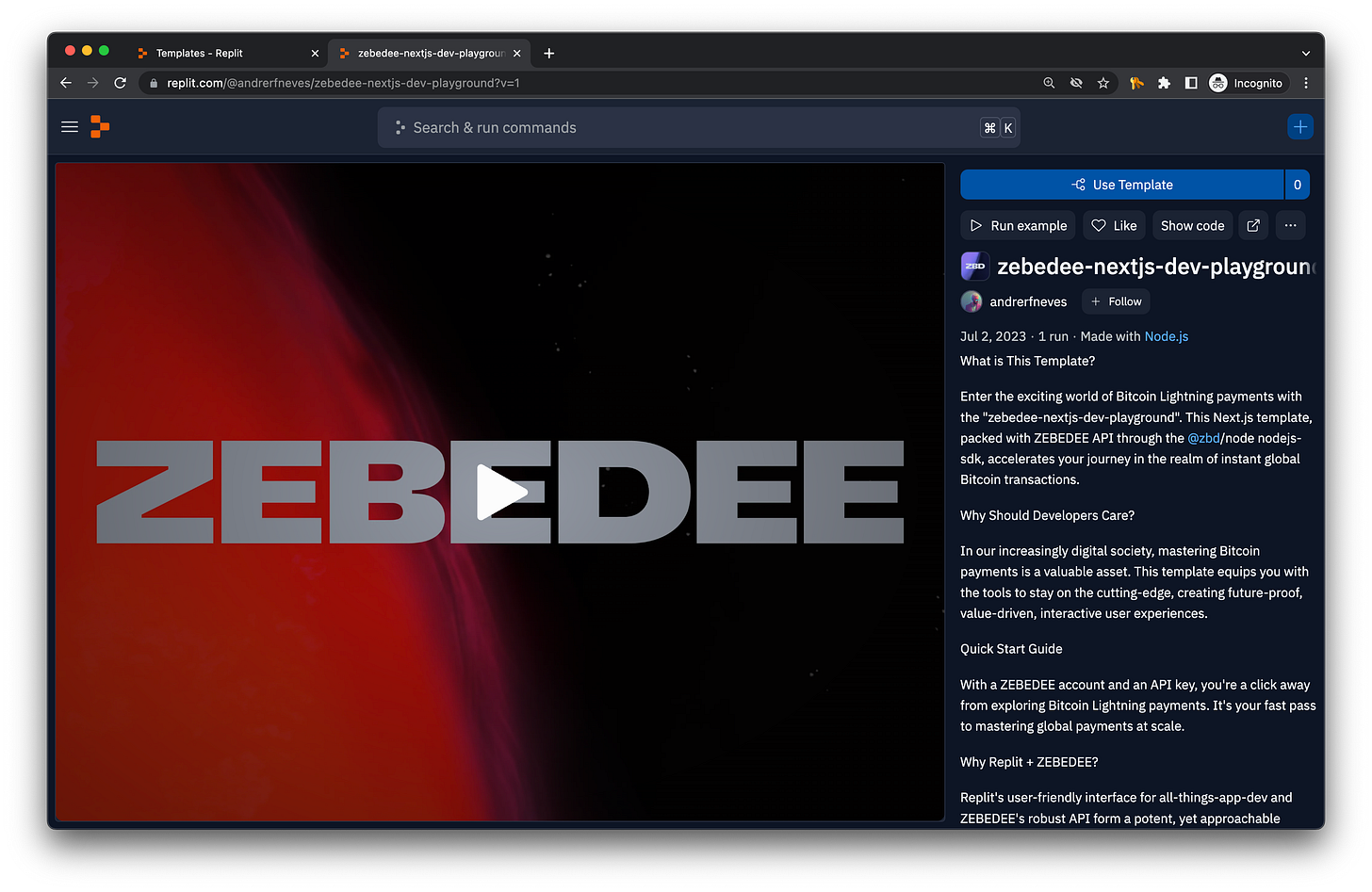Click the template fork count 0
The image size is (1372, 892).
click(1298, 185)
